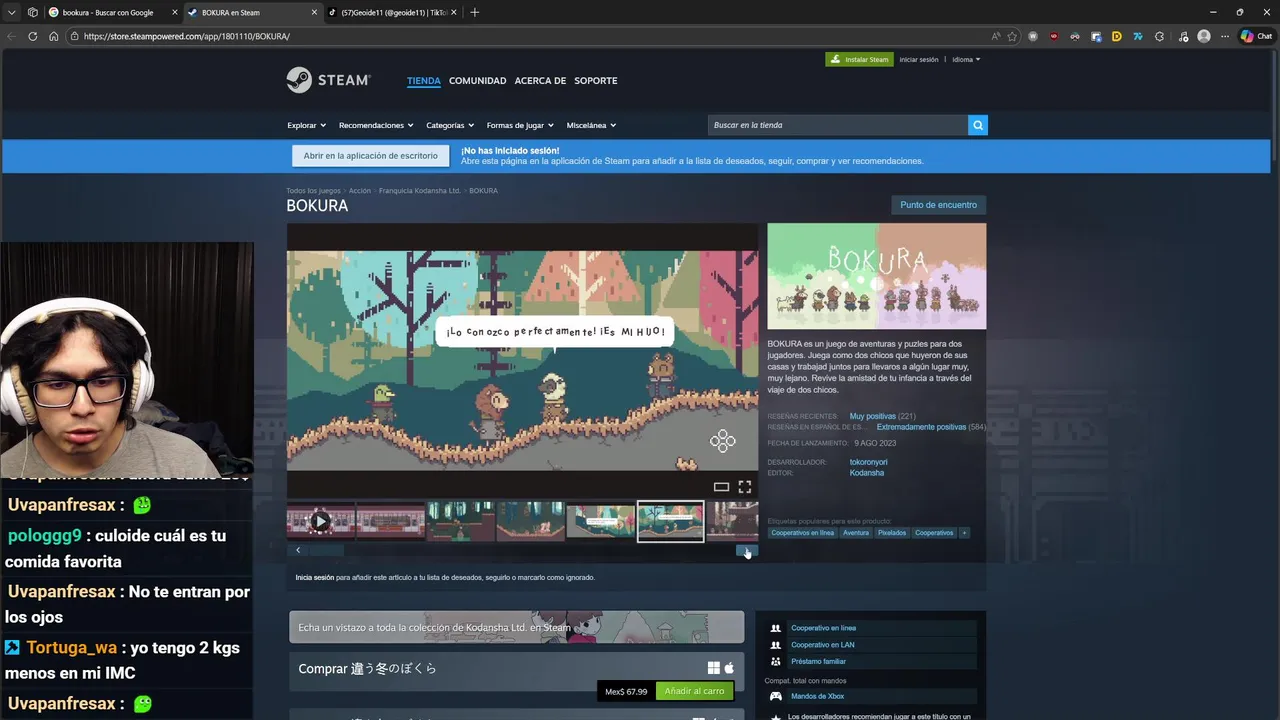Expand the Formas de jugar dropdown
The image size is (1280, 720).
click(x=520, y=125)
